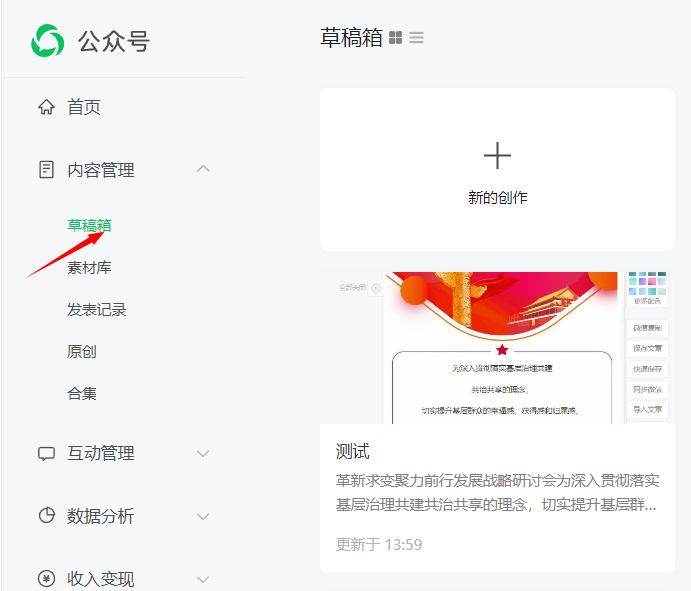
Task: Open the draft titled 测试
Action: pos(353,452)
